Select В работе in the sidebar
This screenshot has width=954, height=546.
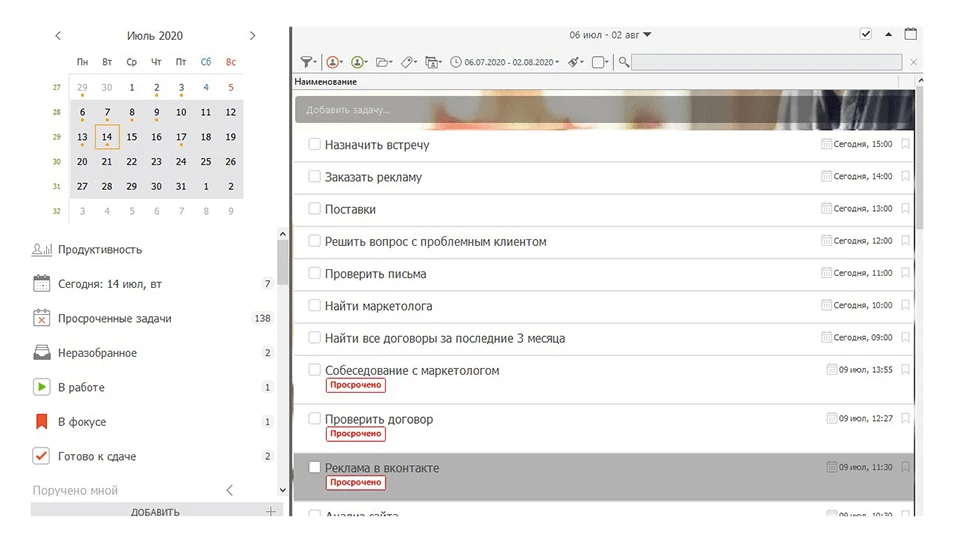click(x=81, y=387)
